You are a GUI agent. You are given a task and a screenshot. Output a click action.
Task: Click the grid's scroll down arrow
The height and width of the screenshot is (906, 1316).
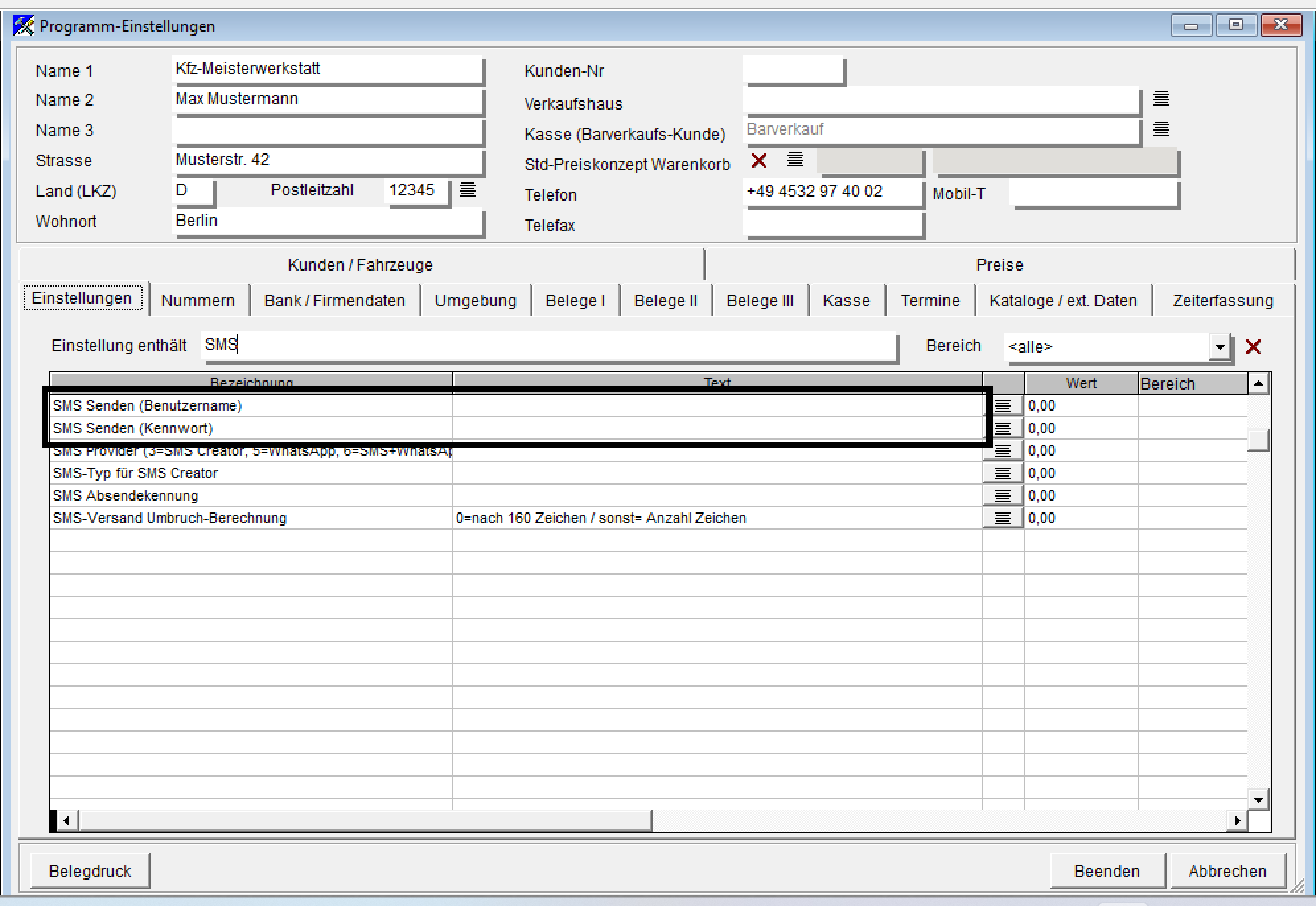pyautogui.click(x=1259, y=800)
